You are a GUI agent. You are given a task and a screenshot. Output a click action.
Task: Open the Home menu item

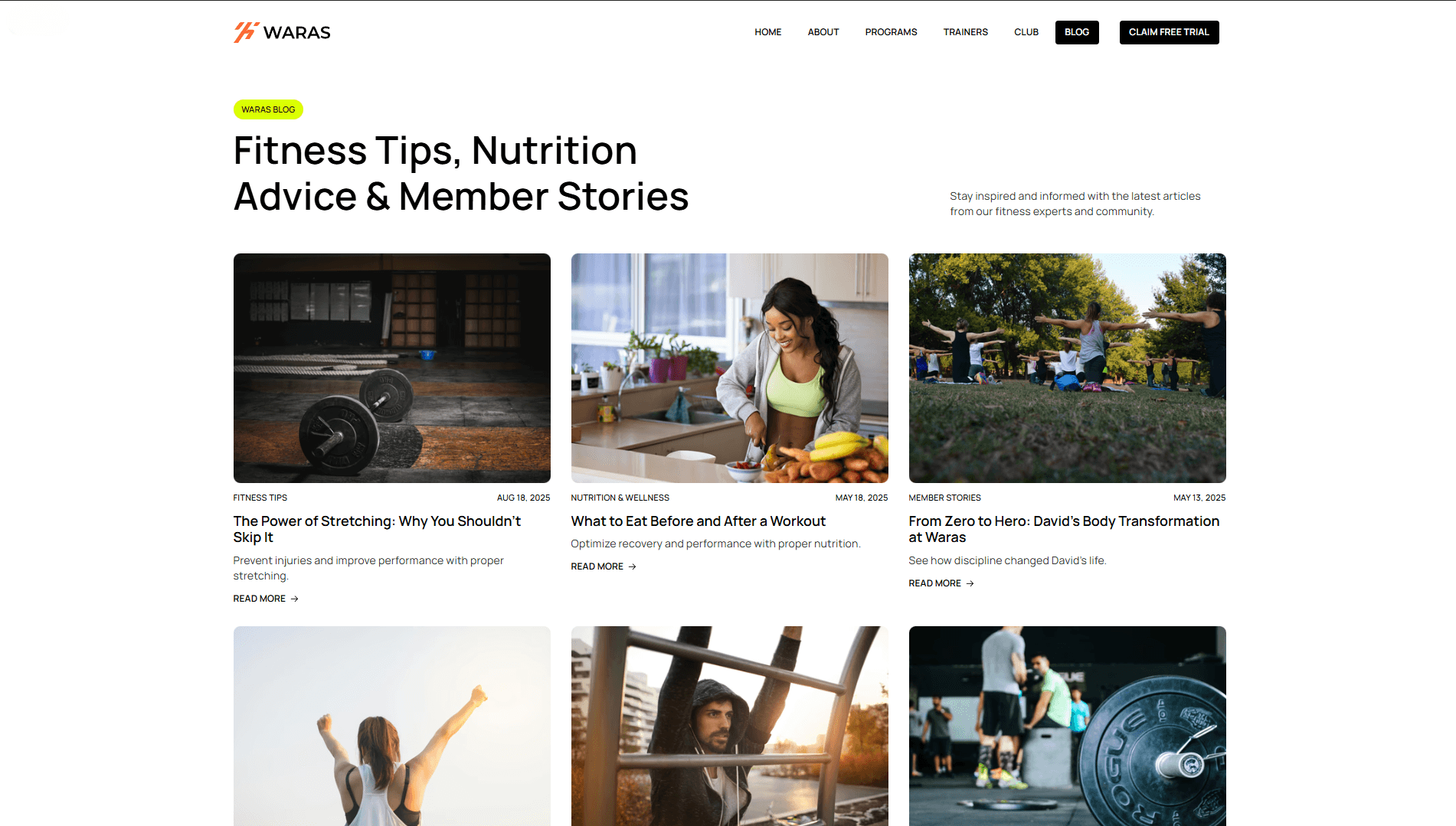tap(767, 32)
